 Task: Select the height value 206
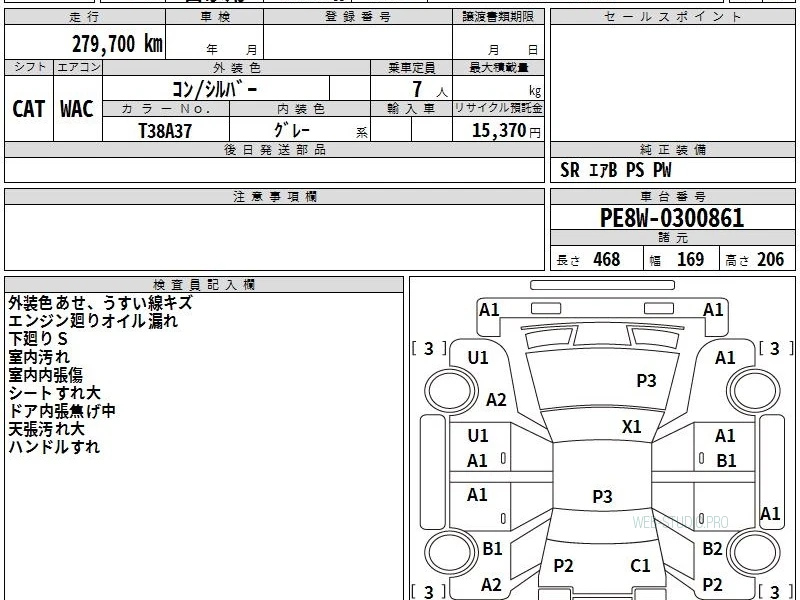(x=770, y=260)
